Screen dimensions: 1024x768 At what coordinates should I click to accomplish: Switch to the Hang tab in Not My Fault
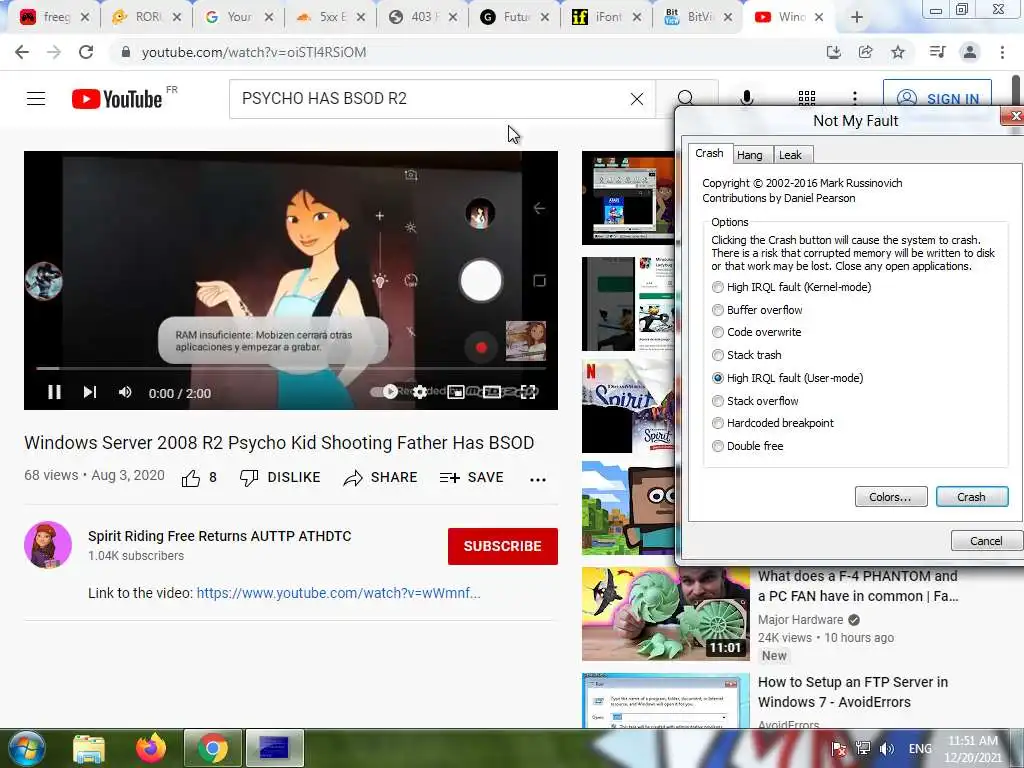click(x=750, y=155)
